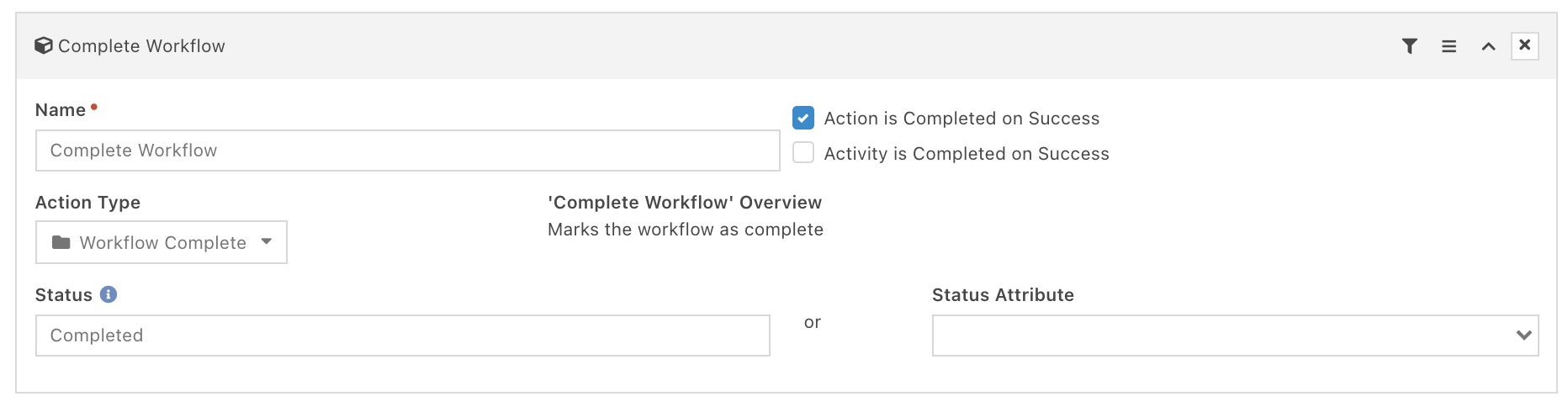Click the Status info icon
This screenshot has height=407, width=1568.
(x=109, y=294)
